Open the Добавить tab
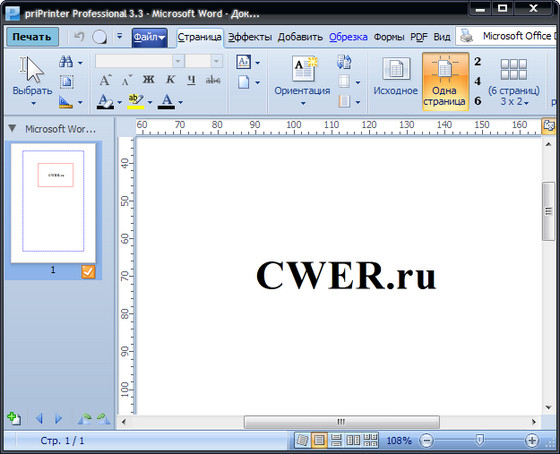 click(x=300, y=37)
